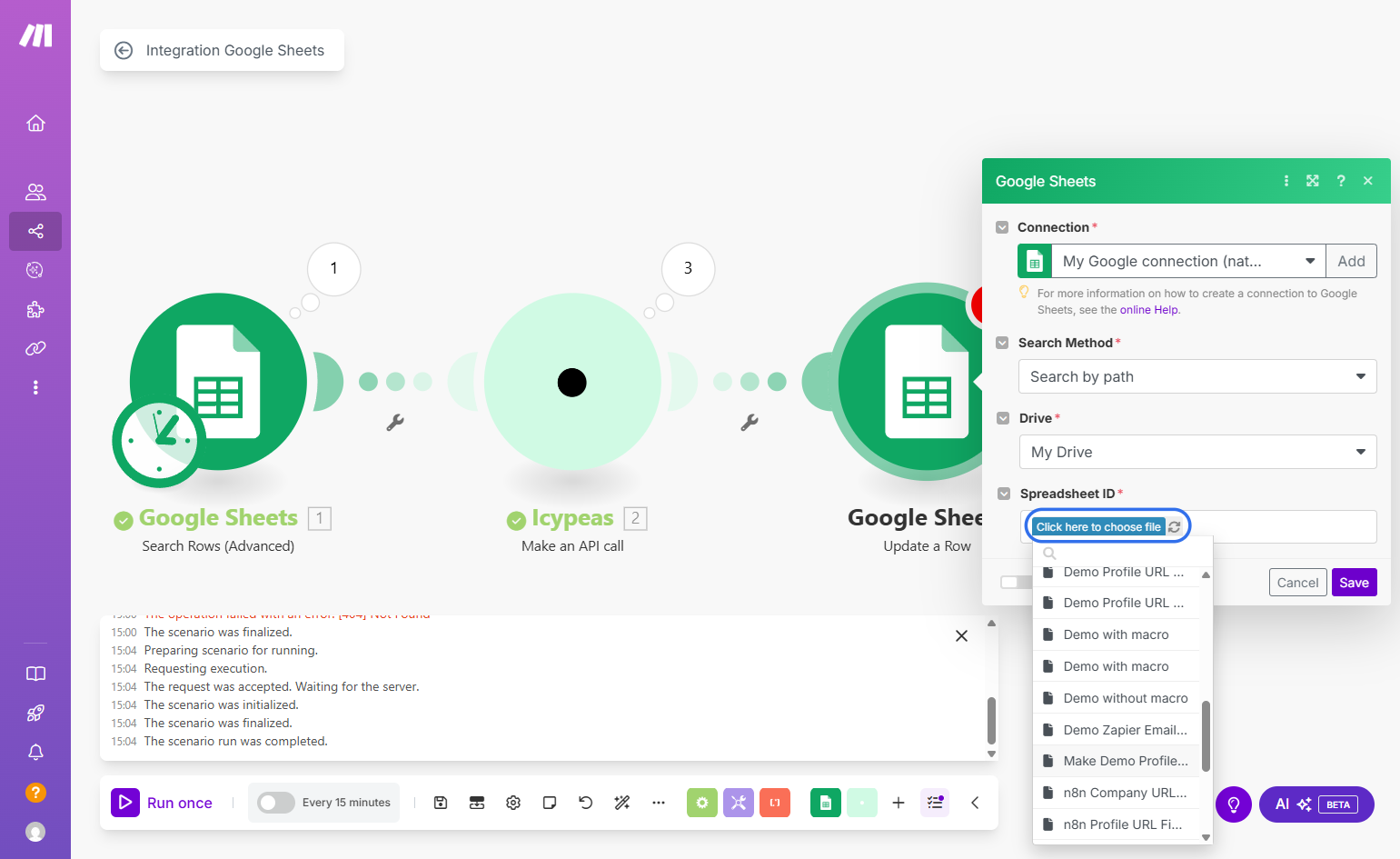This screenshot has width=1400, height=859.
Task: Select Demo without macro file
Action: [x=1117, y=698]
